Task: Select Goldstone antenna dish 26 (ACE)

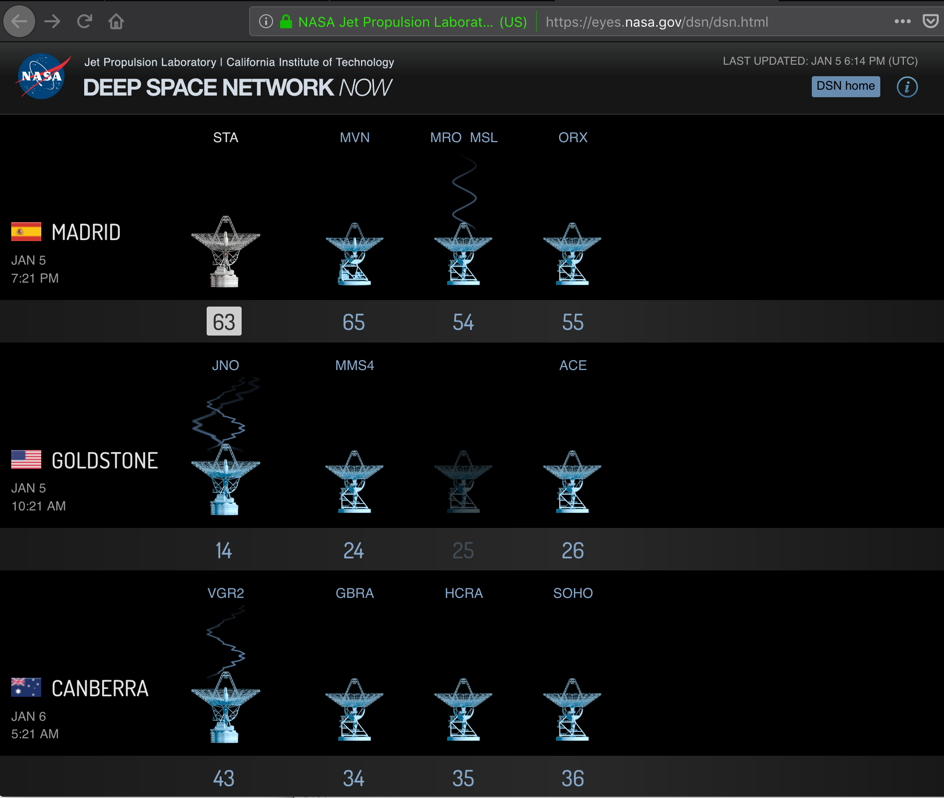Action: (572, 481)
